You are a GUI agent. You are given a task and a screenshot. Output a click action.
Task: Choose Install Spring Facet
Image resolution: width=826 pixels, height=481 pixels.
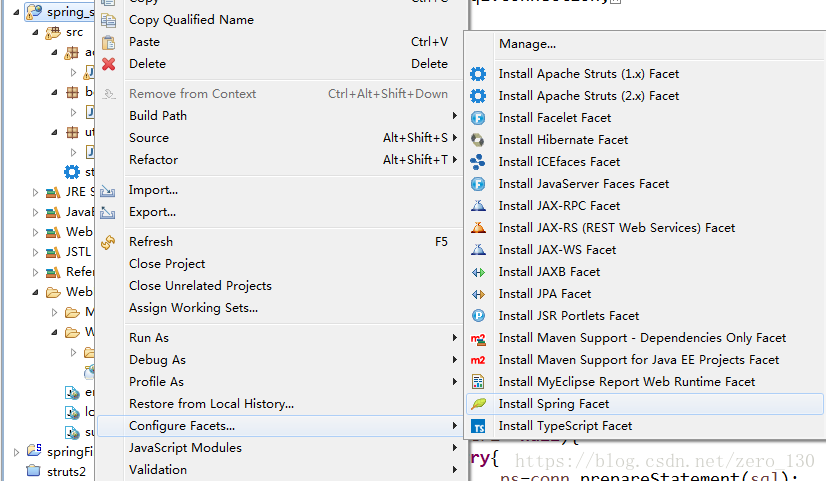[x=645, y=404]
